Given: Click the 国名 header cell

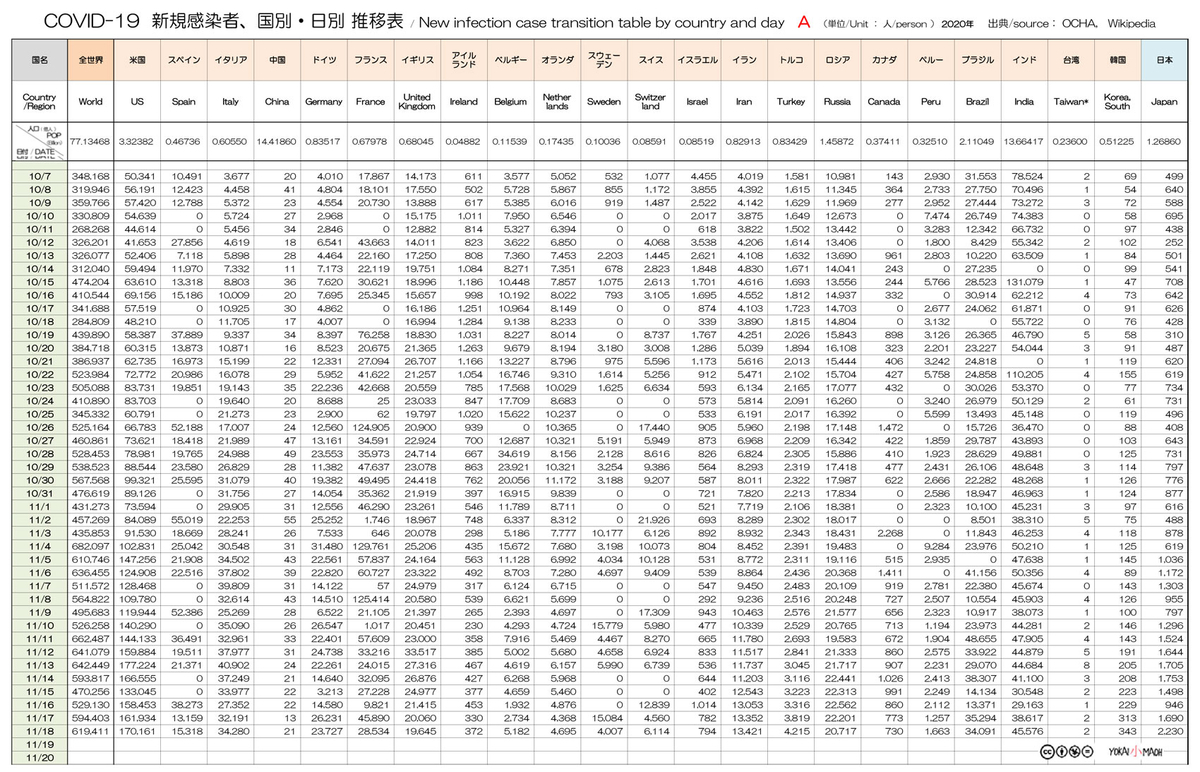Looking at the screenshot, I should (x=40, y=60).
